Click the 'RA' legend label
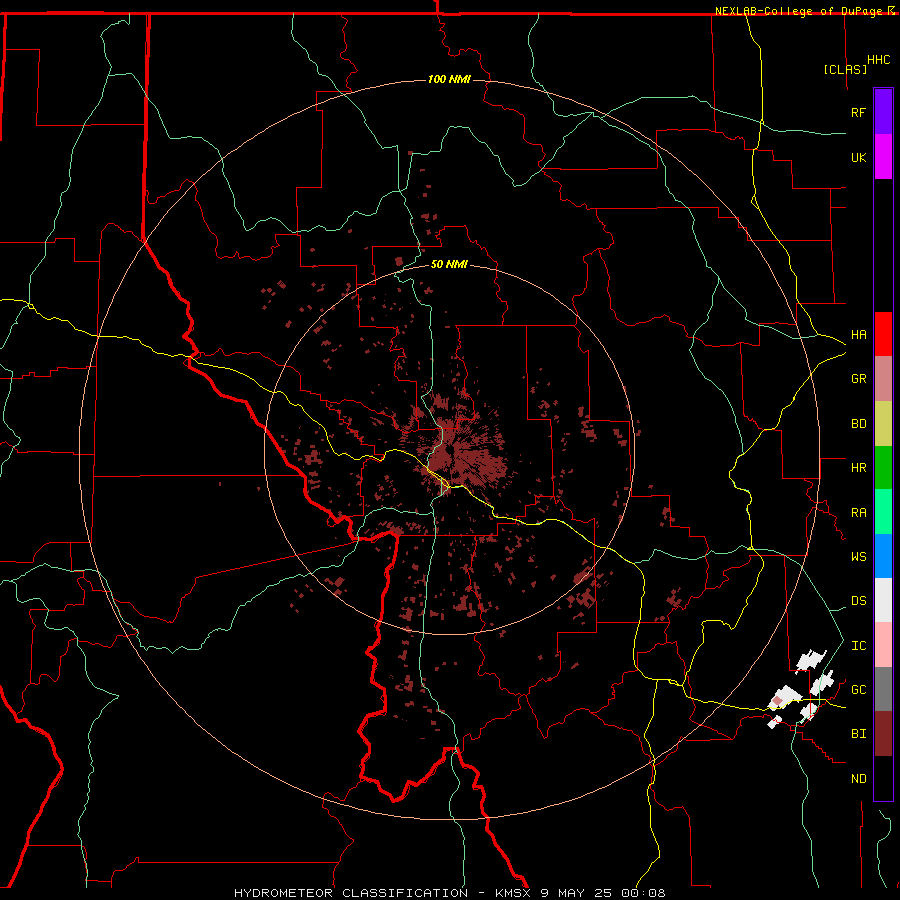The width and height of the screenshot is (900, 900). [x=858, y=513]
